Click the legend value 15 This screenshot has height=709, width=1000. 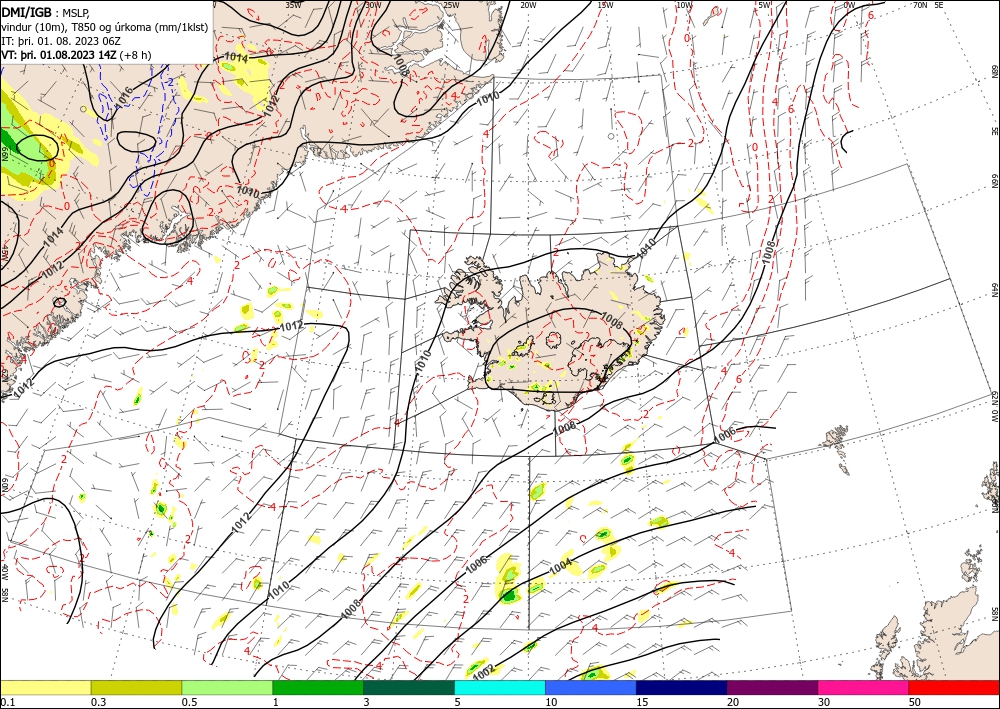(x=642, y=702)
